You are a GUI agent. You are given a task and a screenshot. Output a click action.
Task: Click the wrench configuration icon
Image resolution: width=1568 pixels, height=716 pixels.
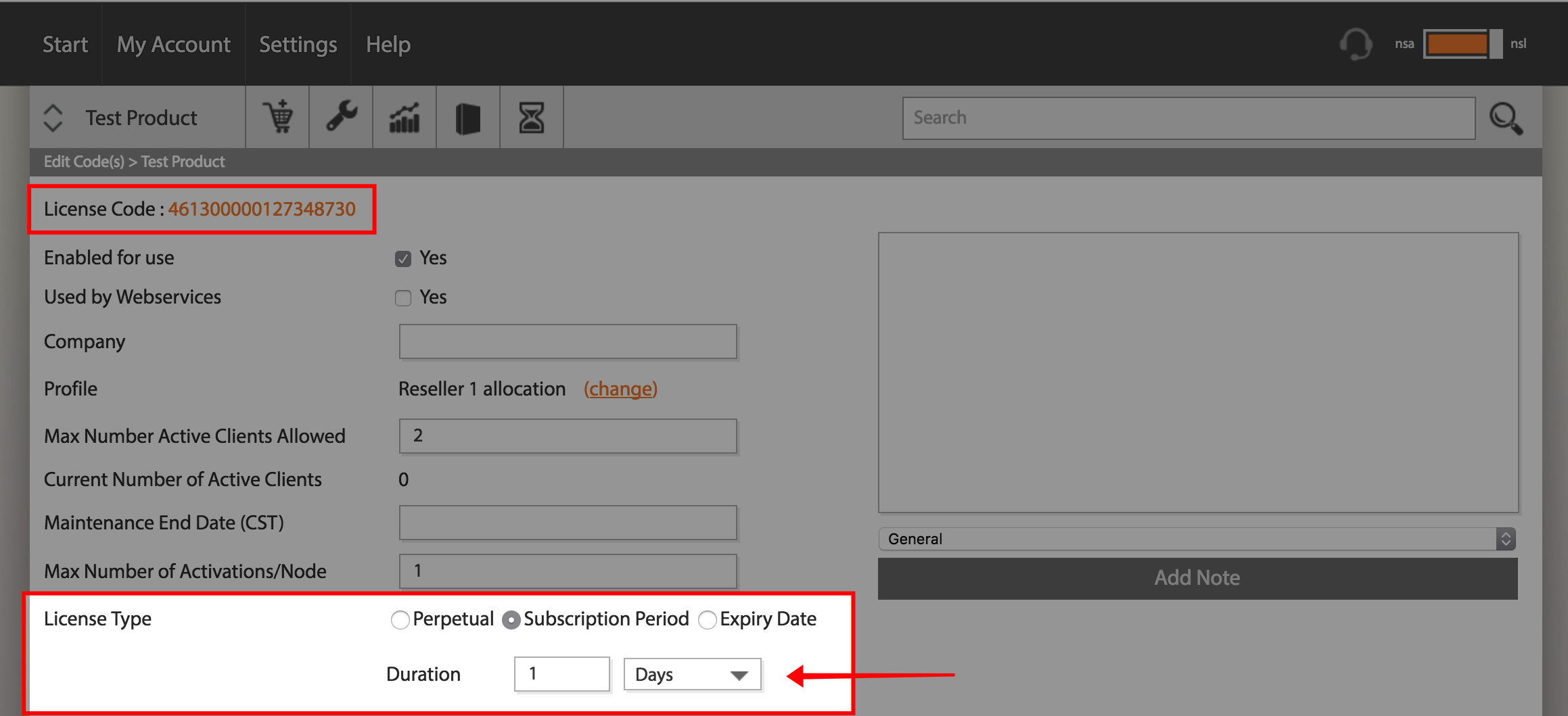coord(342,117)
